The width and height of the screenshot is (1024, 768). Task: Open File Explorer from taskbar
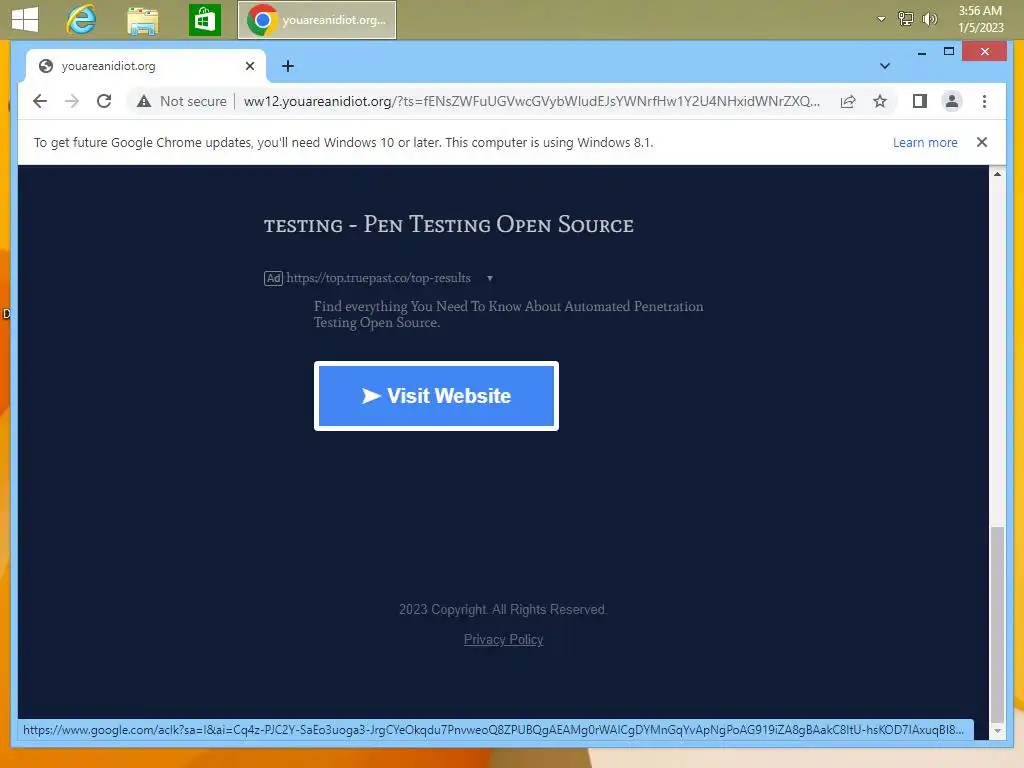[143, 20]
